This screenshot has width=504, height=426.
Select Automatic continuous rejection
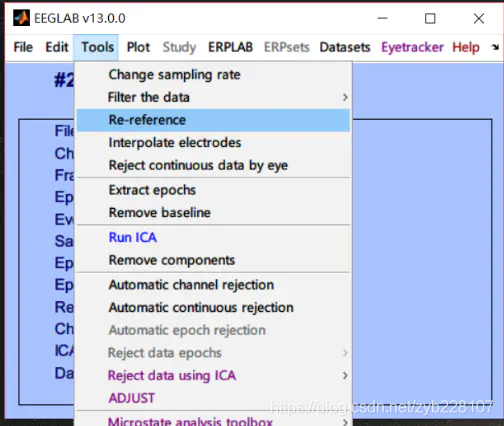click(x=213, y=308)
